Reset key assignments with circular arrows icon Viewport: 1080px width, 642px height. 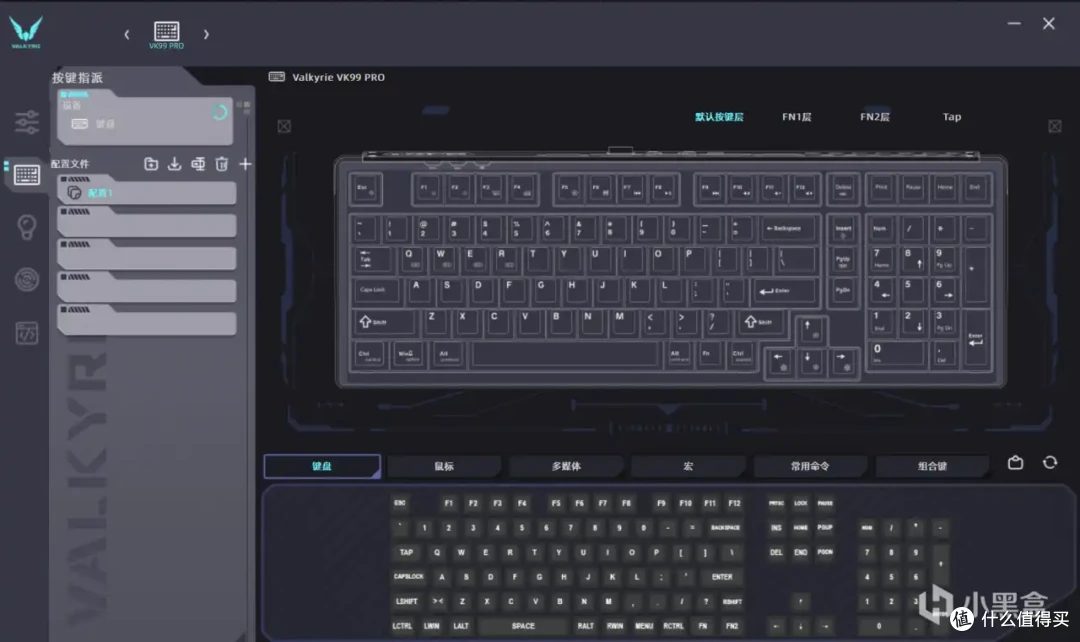pyautogui.click(x=1050, y=462)
